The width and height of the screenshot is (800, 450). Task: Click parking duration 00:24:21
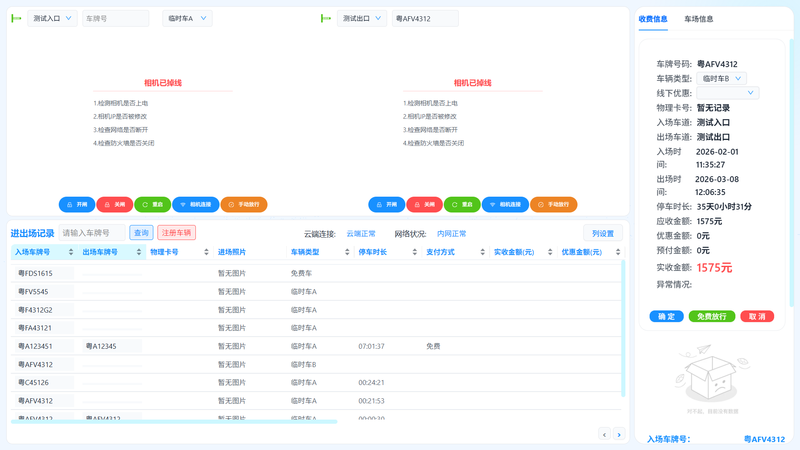coord(371,382)
